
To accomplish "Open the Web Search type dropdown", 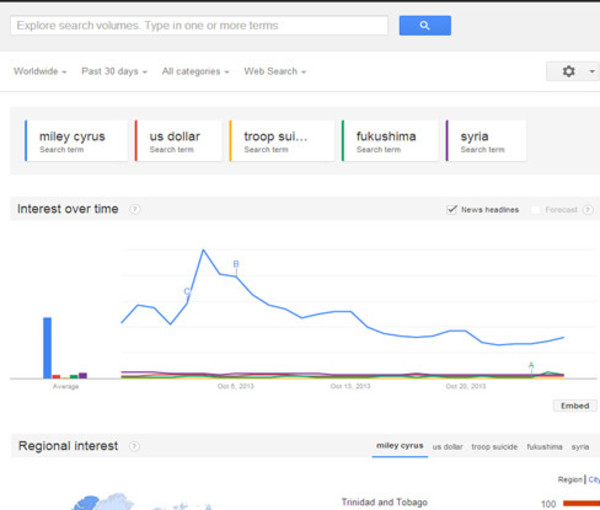I will click(x=275, y=72).
